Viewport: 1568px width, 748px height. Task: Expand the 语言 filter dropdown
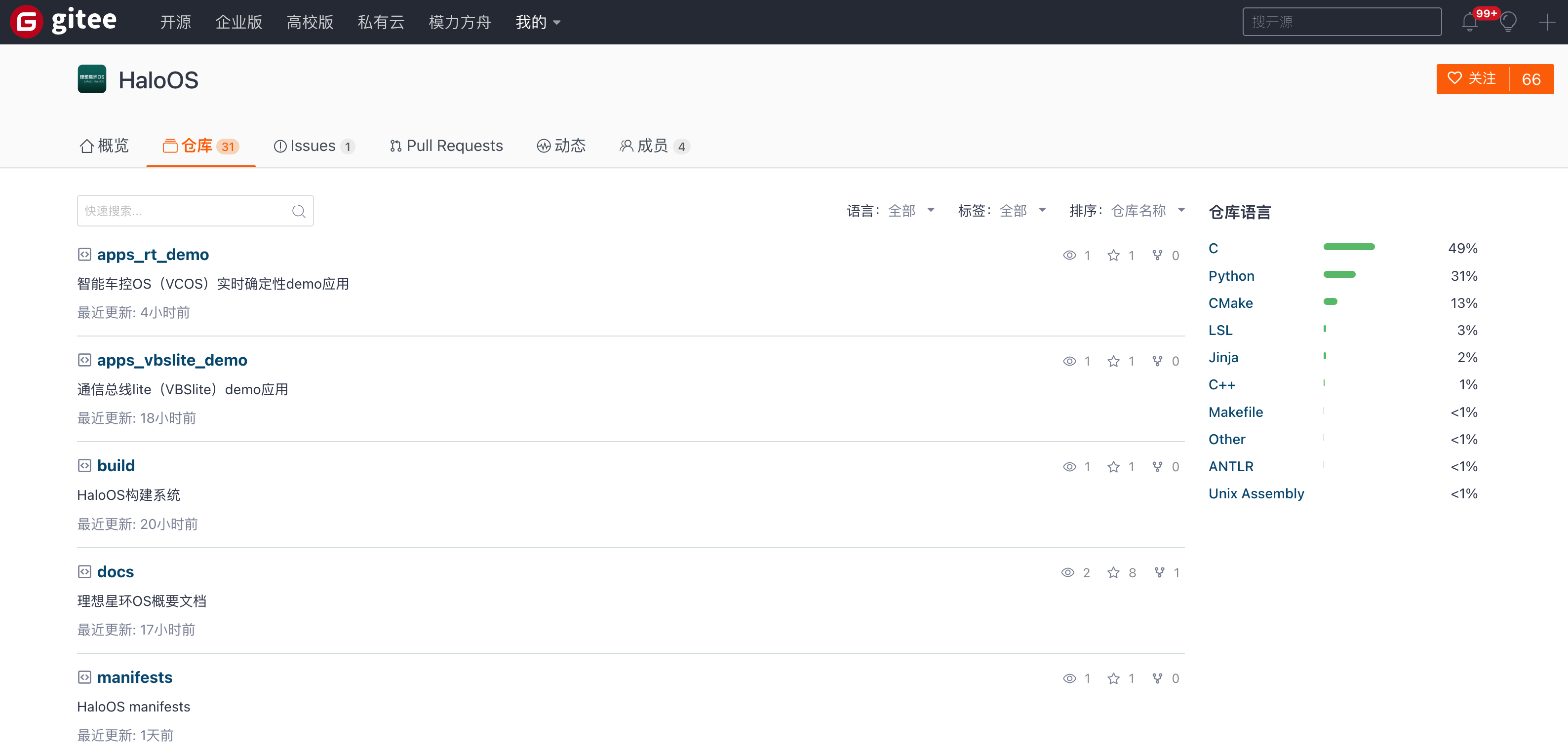[x=909, y=210]
